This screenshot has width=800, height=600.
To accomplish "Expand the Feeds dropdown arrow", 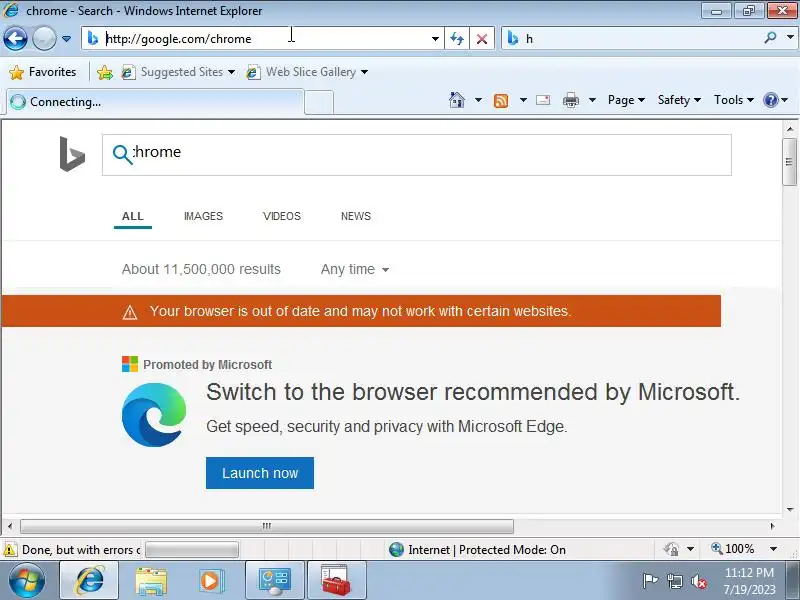I will pos(523,100).
